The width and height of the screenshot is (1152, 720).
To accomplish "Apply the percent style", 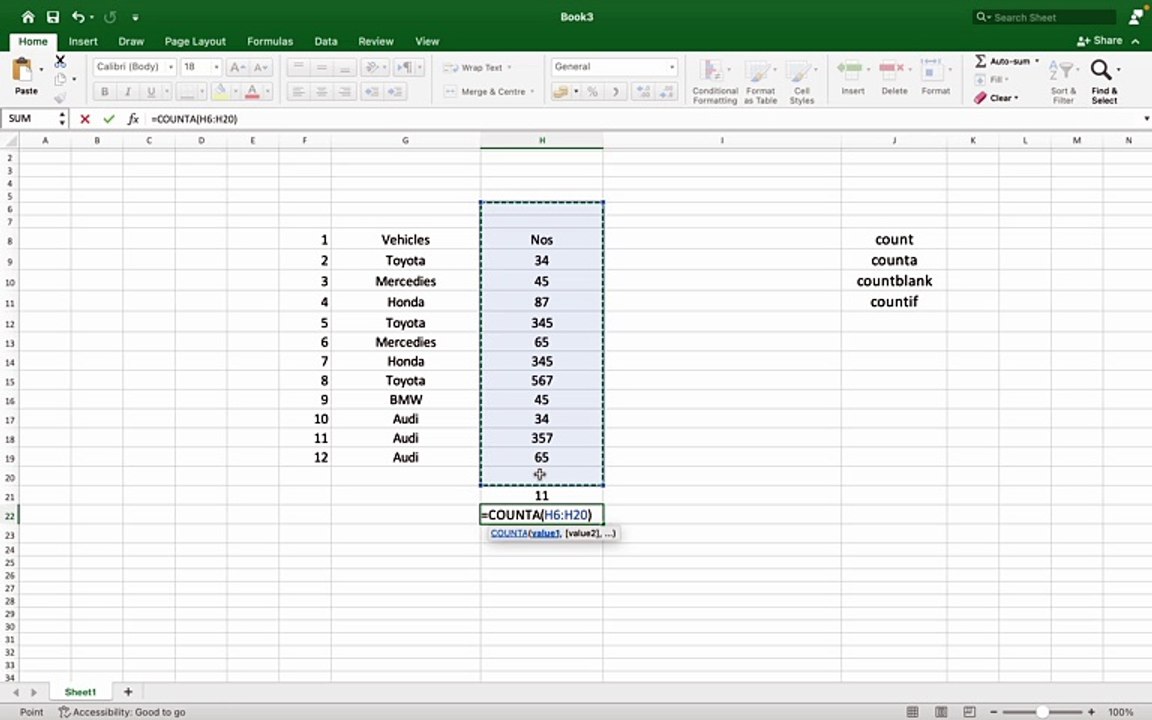I will pyautogui.click(x=592, y=92).
